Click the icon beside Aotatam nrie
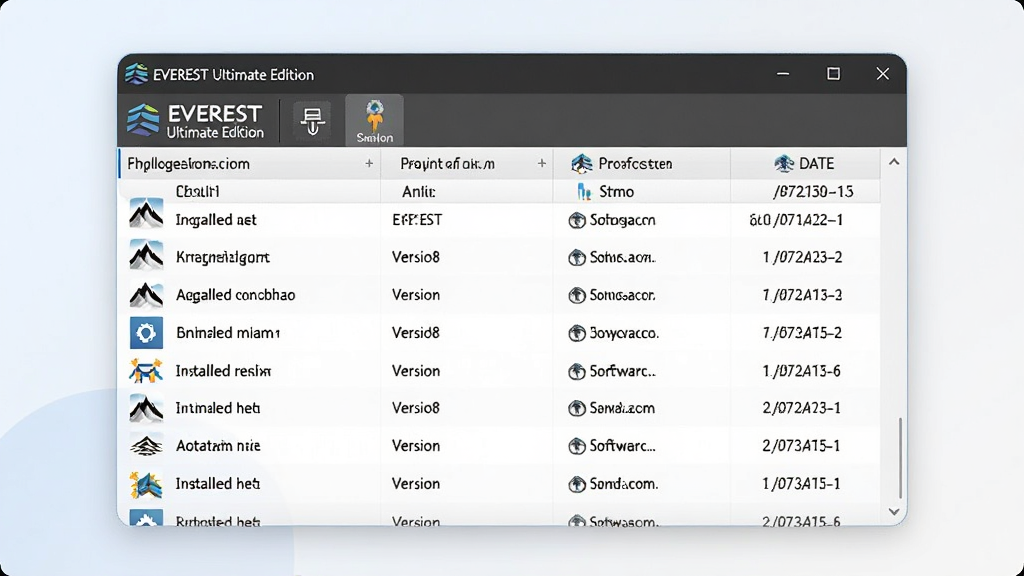This screenshot has width=1024, height=576. [x=146, y=445]
